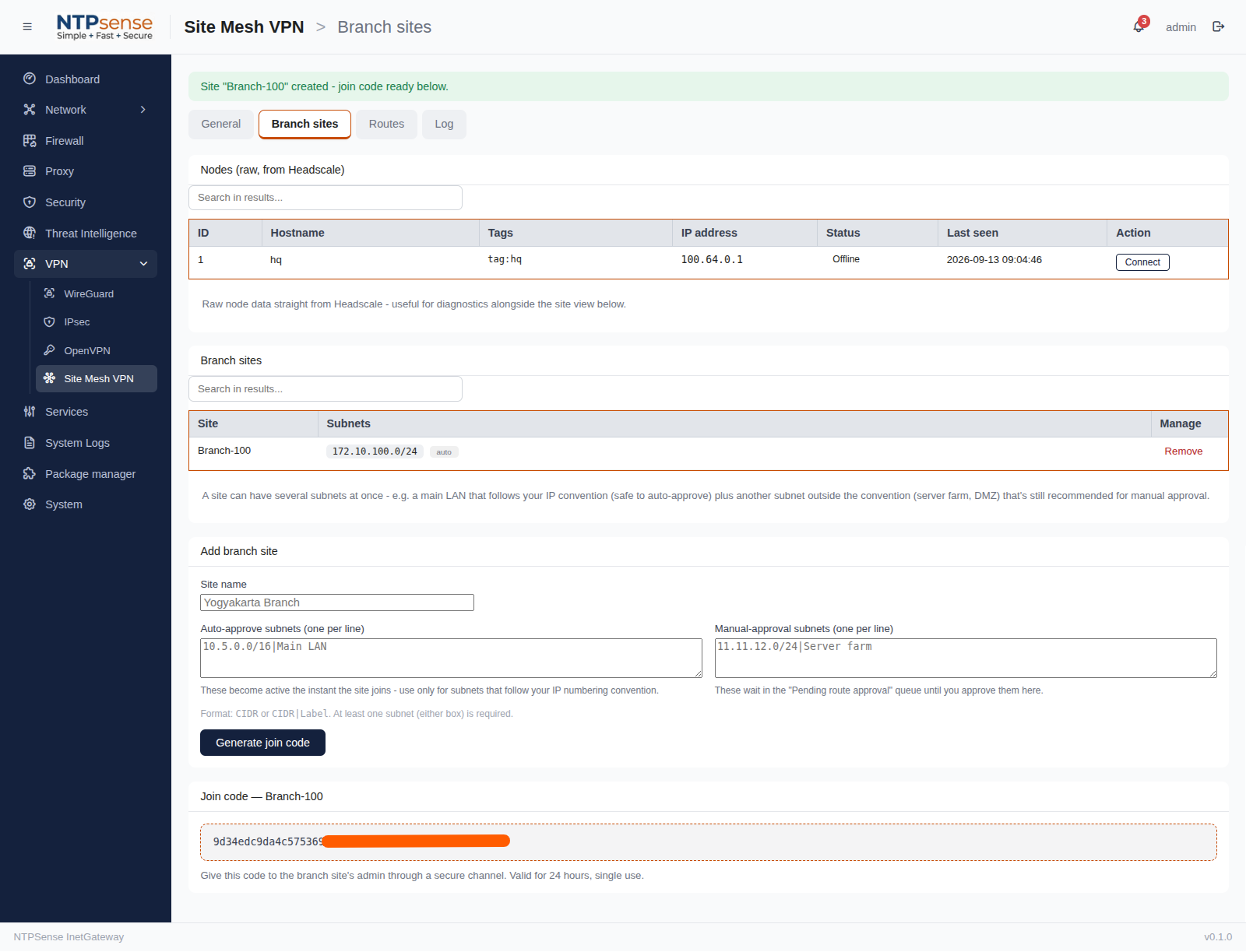Click the logout icon

(1219, 26)
